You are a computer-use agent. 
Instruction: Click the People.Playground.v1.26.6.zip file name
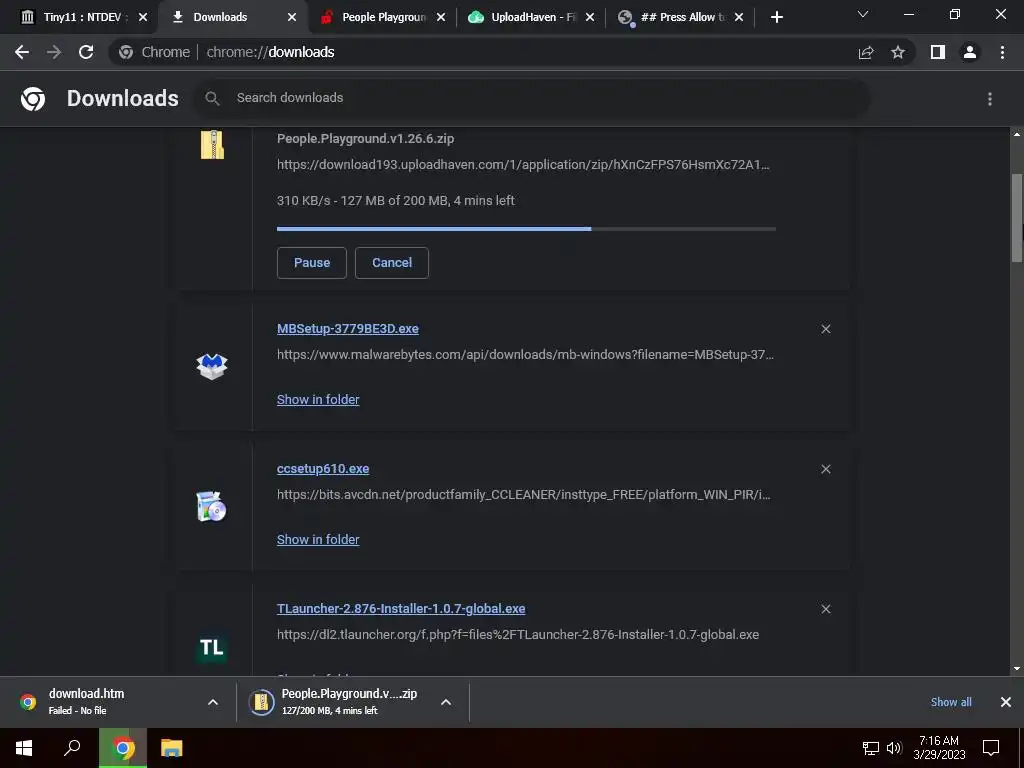point(365,138)
